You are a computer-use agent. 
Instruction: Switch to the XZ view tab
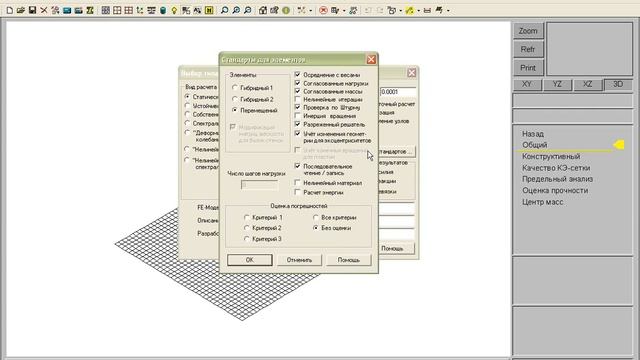coord(587,84)
